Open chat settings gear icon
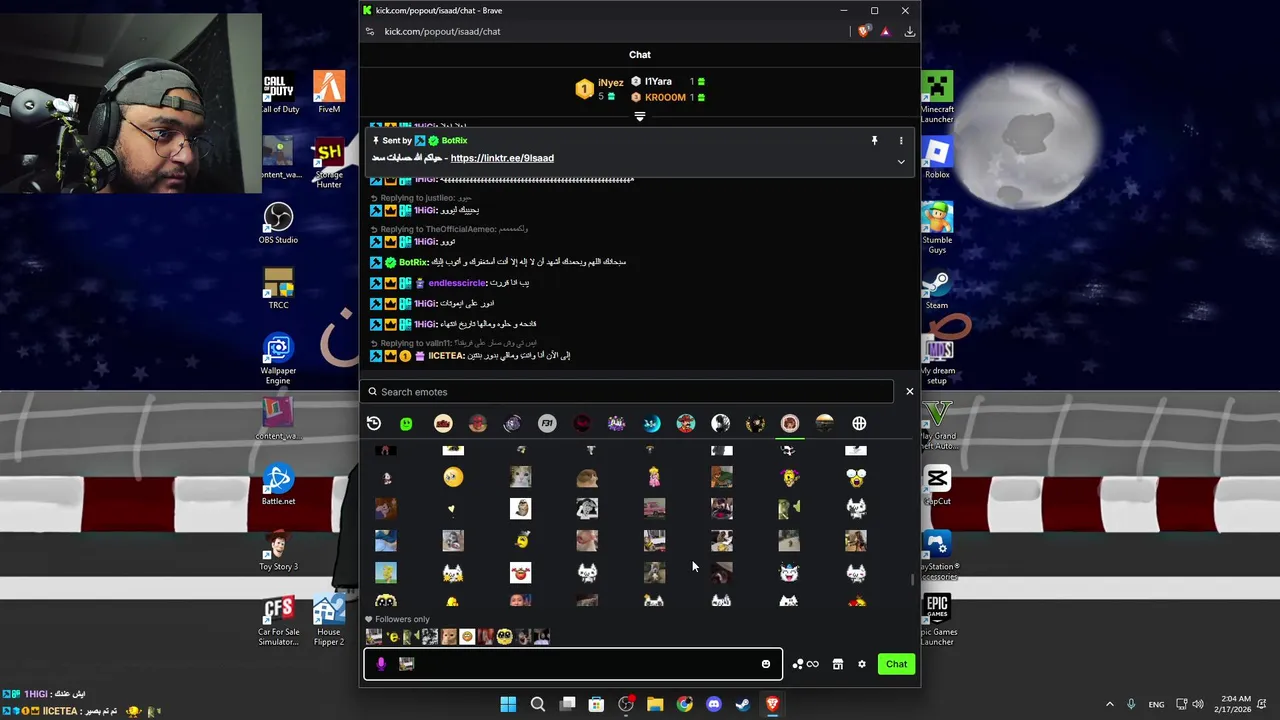 point(862,664)
